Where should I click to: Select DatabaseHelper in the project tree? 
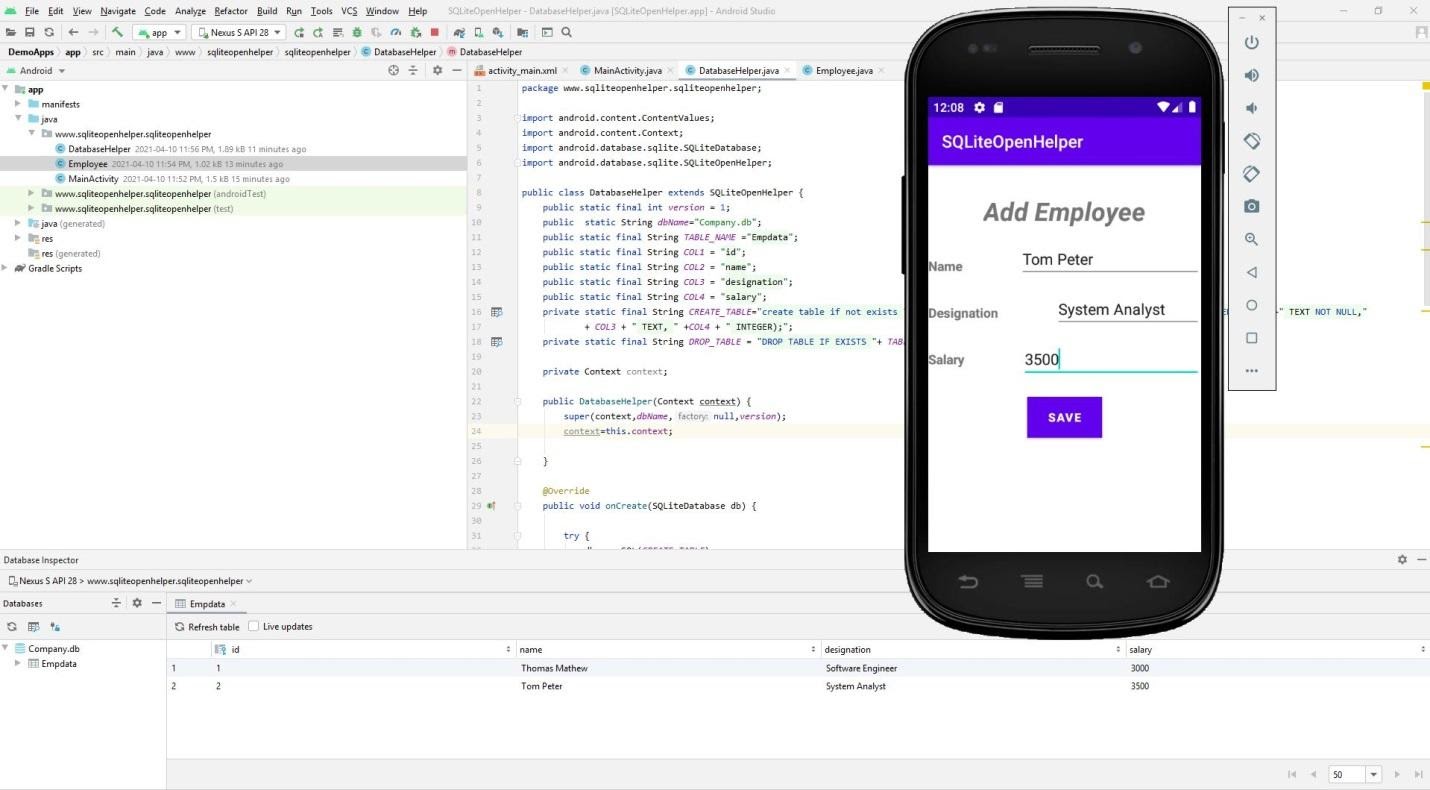[99, 149]
